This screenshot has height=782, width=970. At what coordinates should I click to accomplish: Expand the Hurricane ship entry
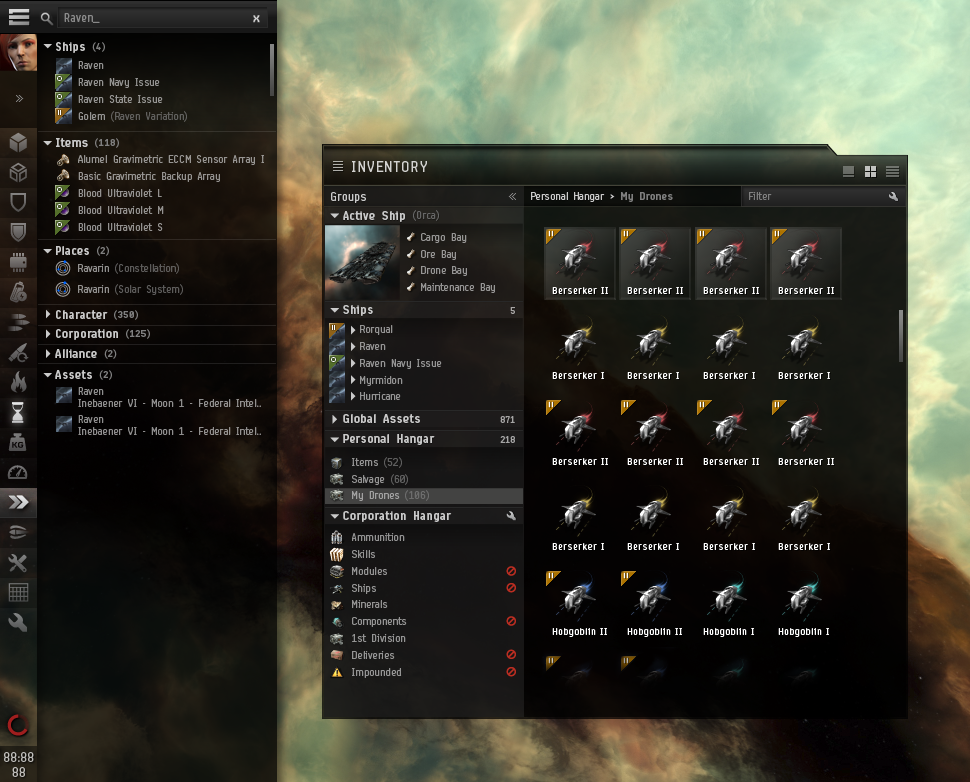353,397
